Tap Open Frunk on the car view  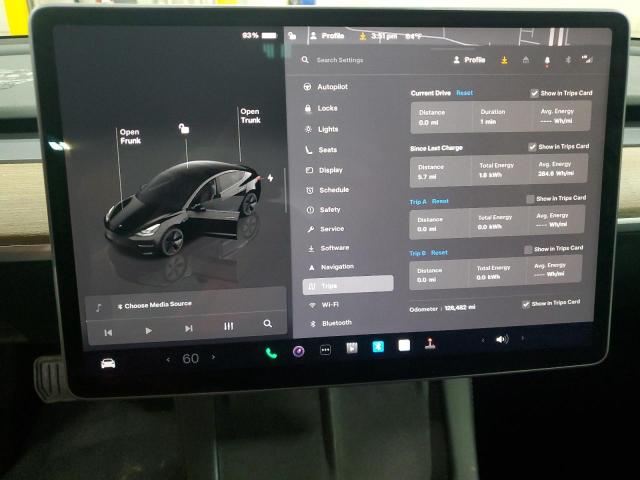[x=130, y=136]
